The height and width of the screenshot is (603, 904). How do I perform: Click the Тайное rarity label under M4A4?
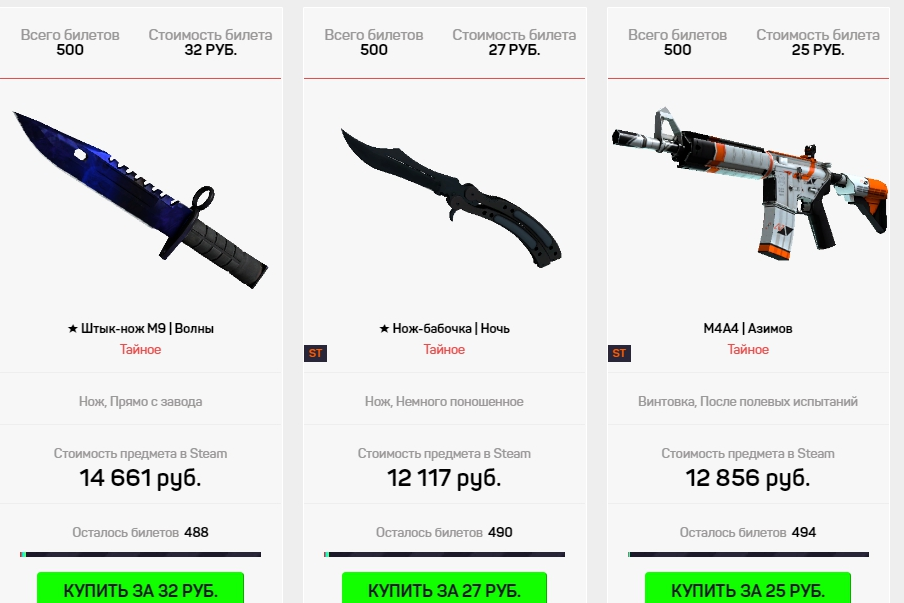click(748, 349)
